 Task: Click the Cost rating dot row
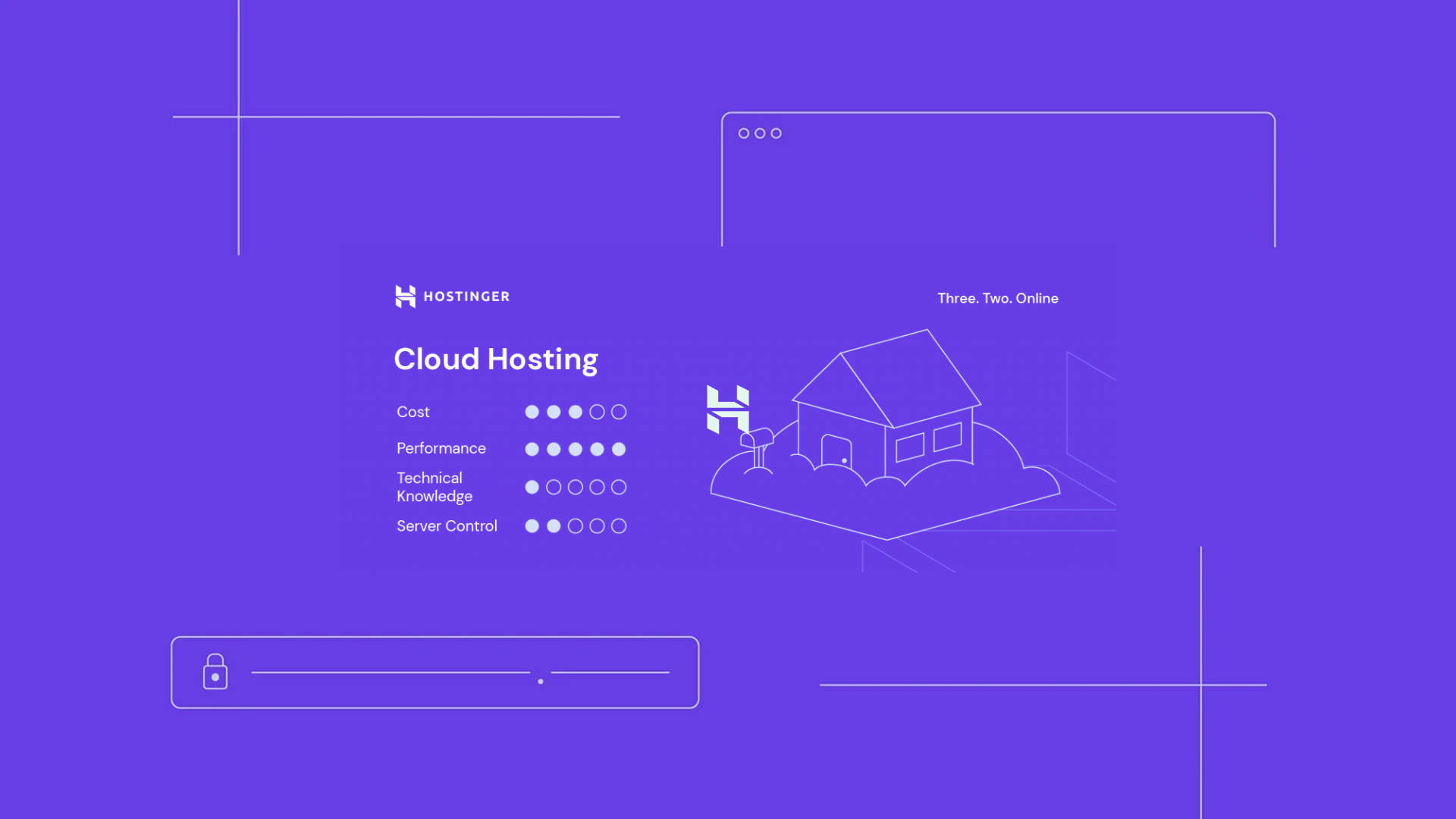coord(576,412)
